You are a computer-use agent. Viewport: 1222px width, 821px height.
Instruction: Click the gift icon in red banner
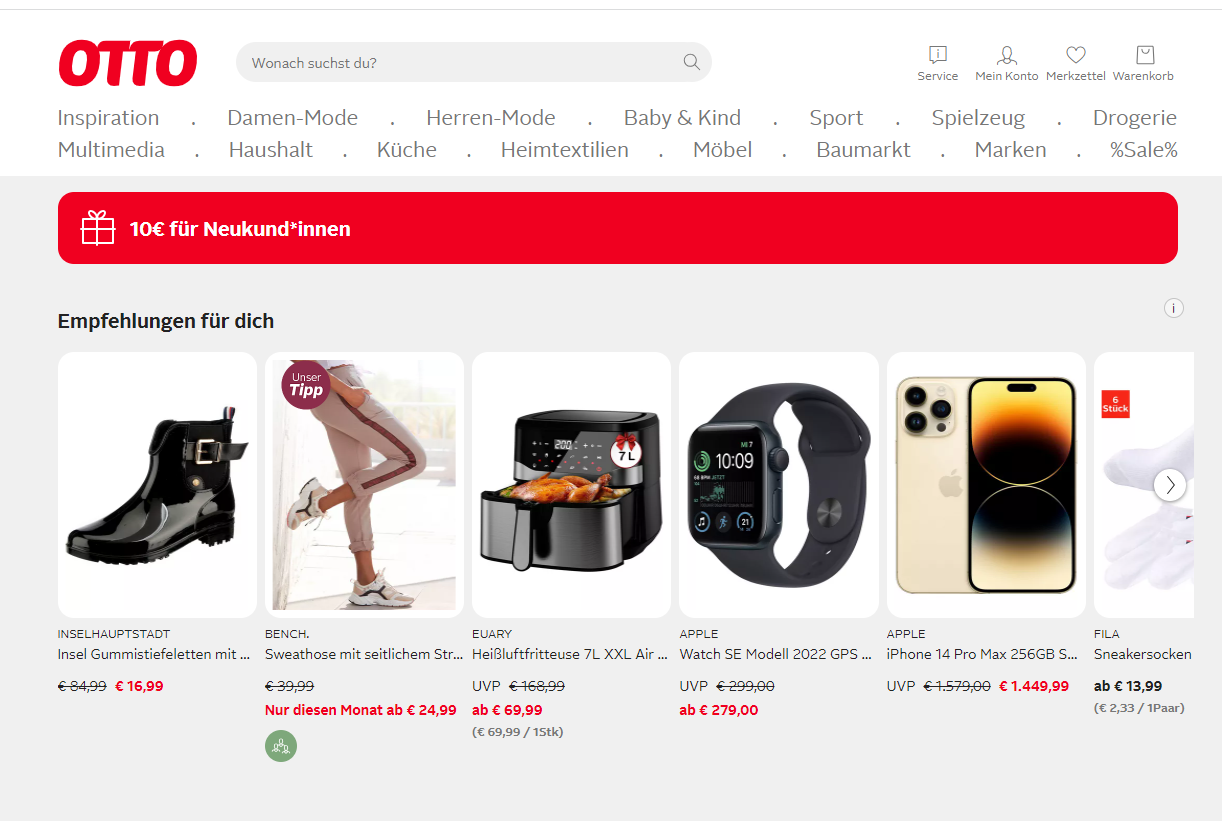point(98,228)
